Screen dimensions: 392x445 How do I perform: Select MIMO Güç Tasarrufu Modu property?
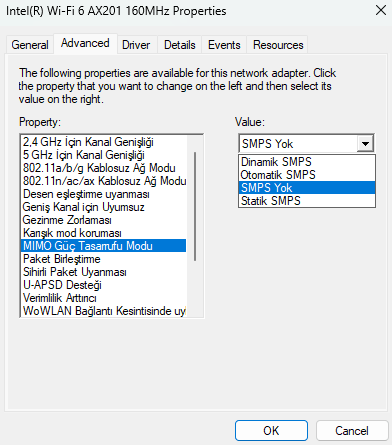coord(104,246)
